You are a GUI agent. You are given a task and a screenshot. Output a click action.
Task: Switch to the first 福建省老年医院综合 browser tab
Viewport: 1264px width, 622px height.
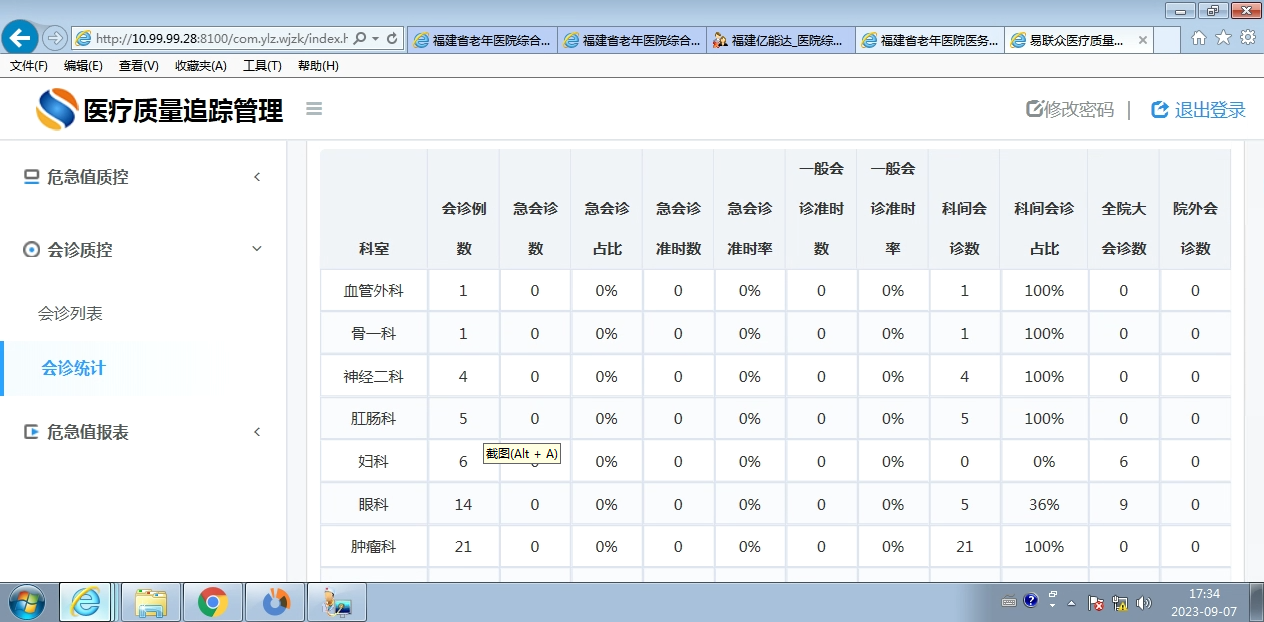[x=482, y=40]
